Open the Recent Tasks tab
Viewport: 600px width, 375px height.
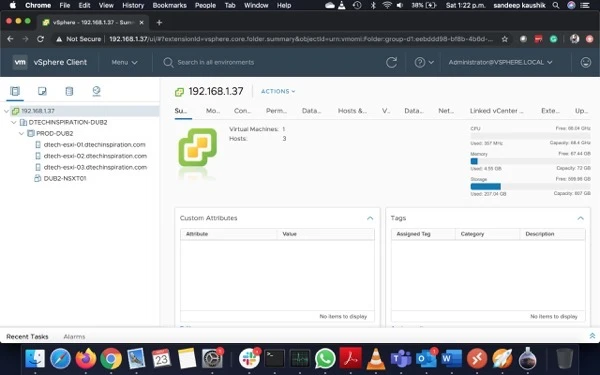pos(27,337)
